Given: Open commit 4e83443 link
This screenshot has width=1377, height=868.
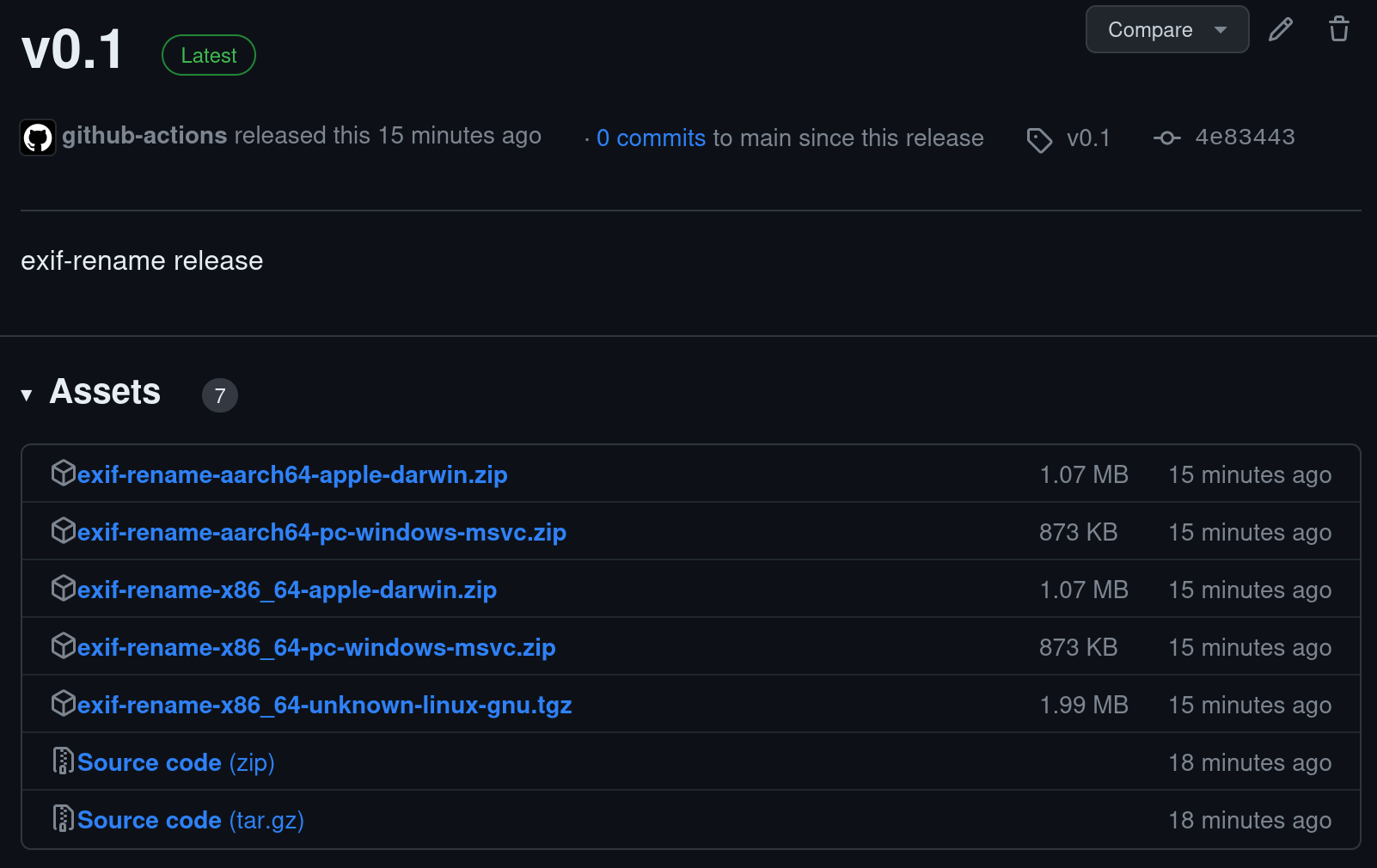Looking at the screenshot, I should pos(1244,138).
